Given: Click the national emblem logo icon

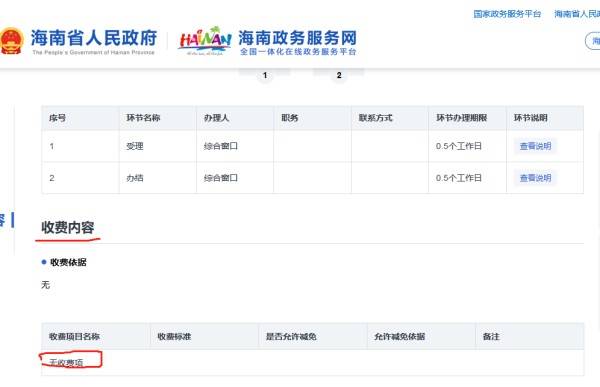Looking at the screenshot, I should (x=11, y=41).
